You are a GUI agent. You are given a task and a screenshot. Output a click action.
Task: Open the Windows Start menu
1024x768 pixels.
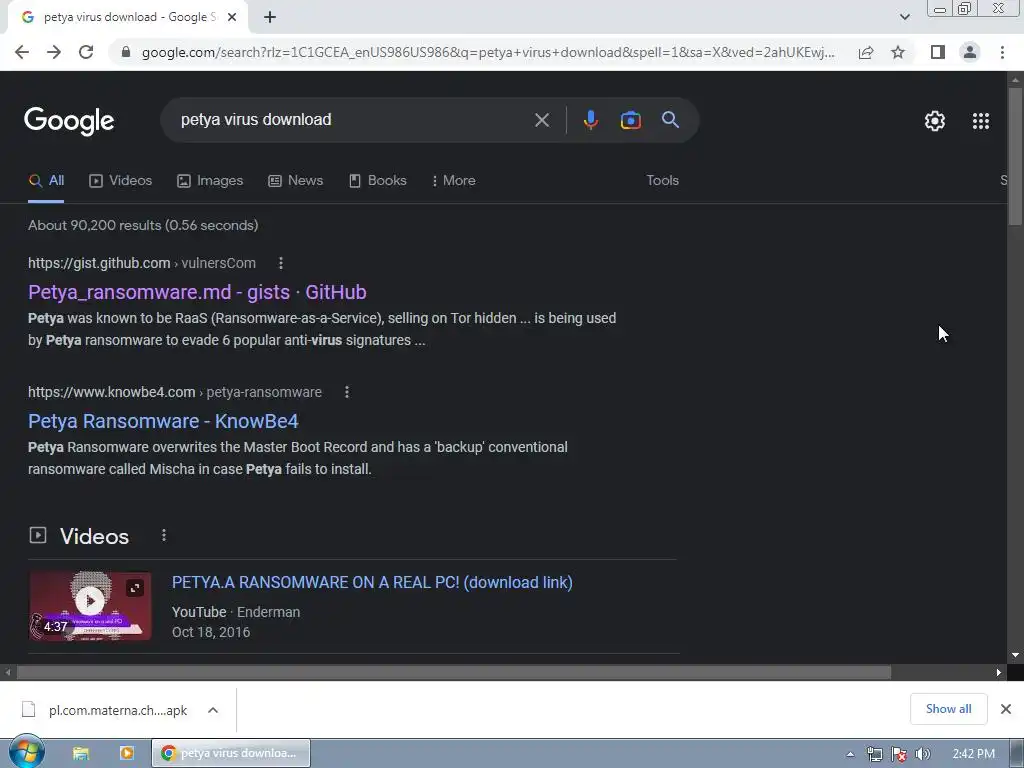pos(27,752)
